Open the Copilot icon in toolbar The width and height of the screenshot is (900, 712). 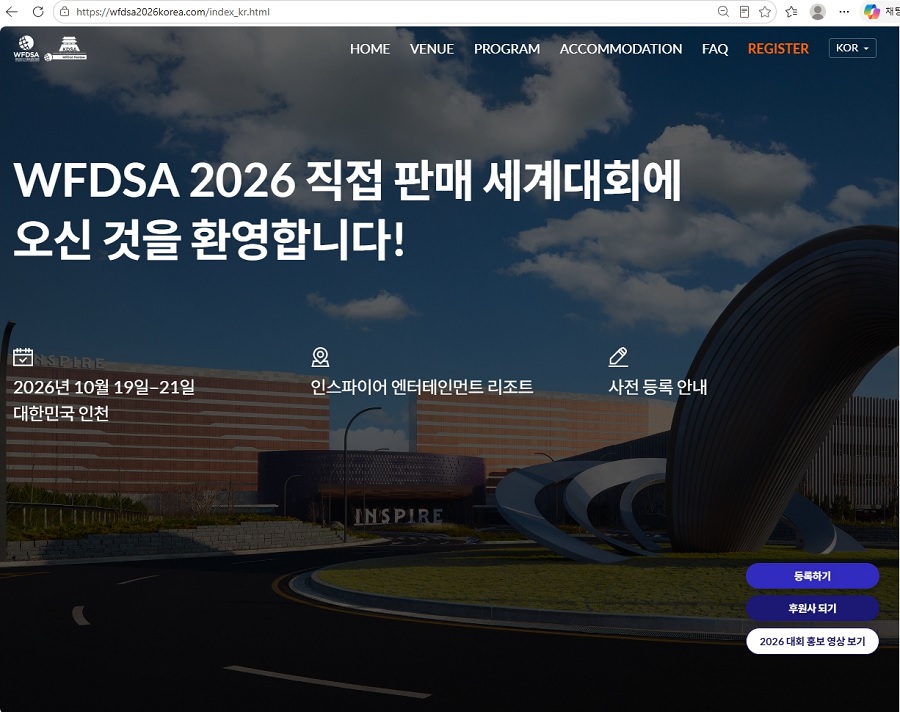[871, 11]
